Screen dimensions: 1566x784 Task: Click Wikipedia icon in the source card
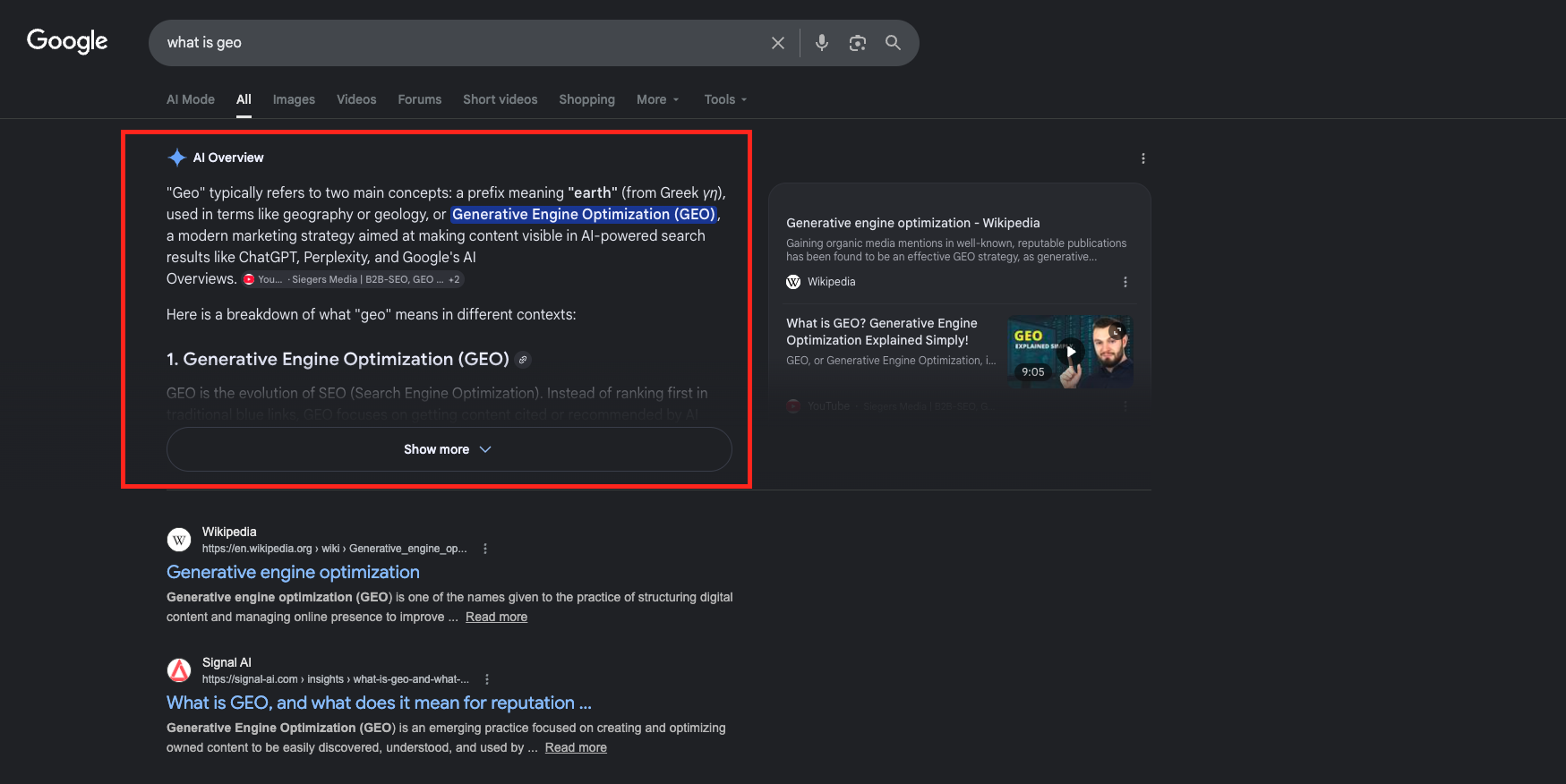[793, 282]
